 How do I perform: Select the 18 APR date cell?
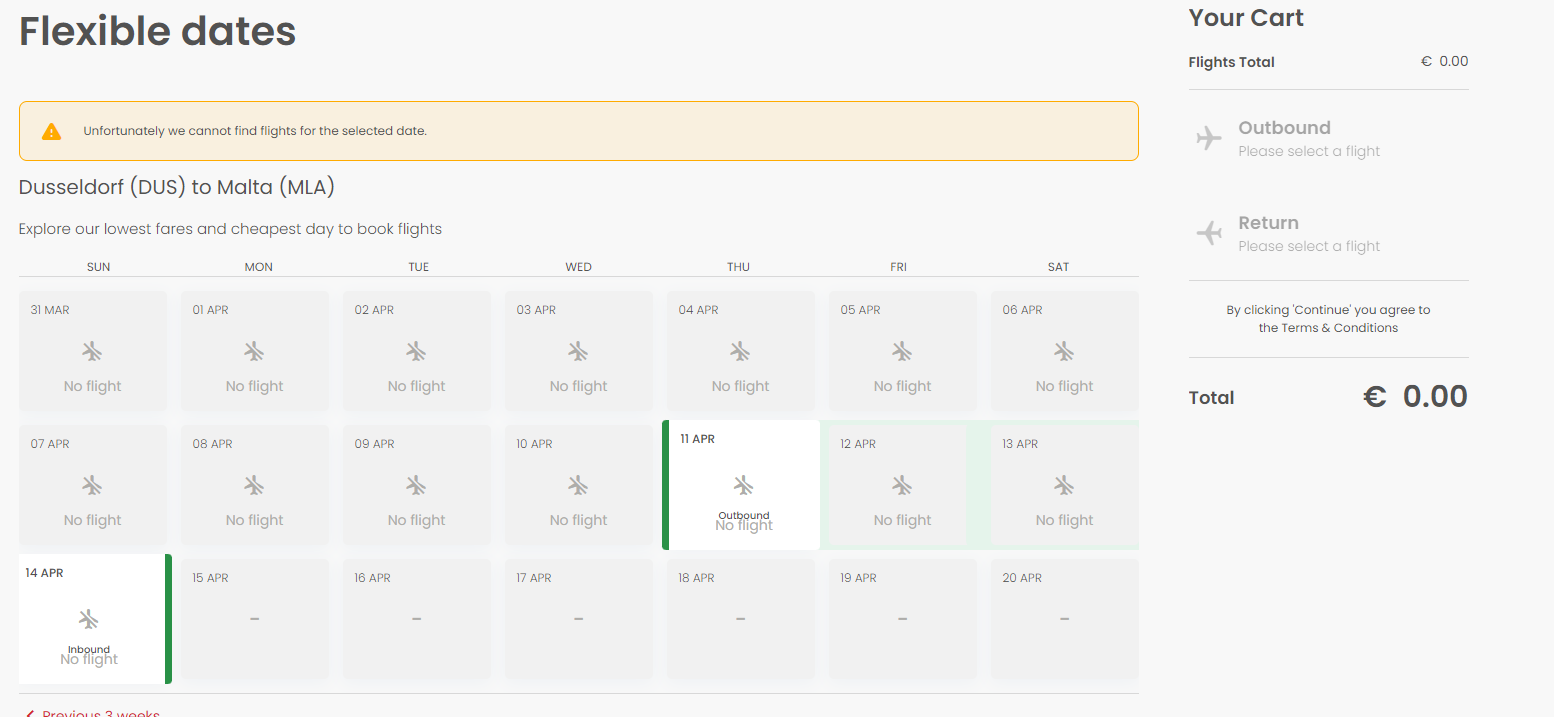click(741, 619)
